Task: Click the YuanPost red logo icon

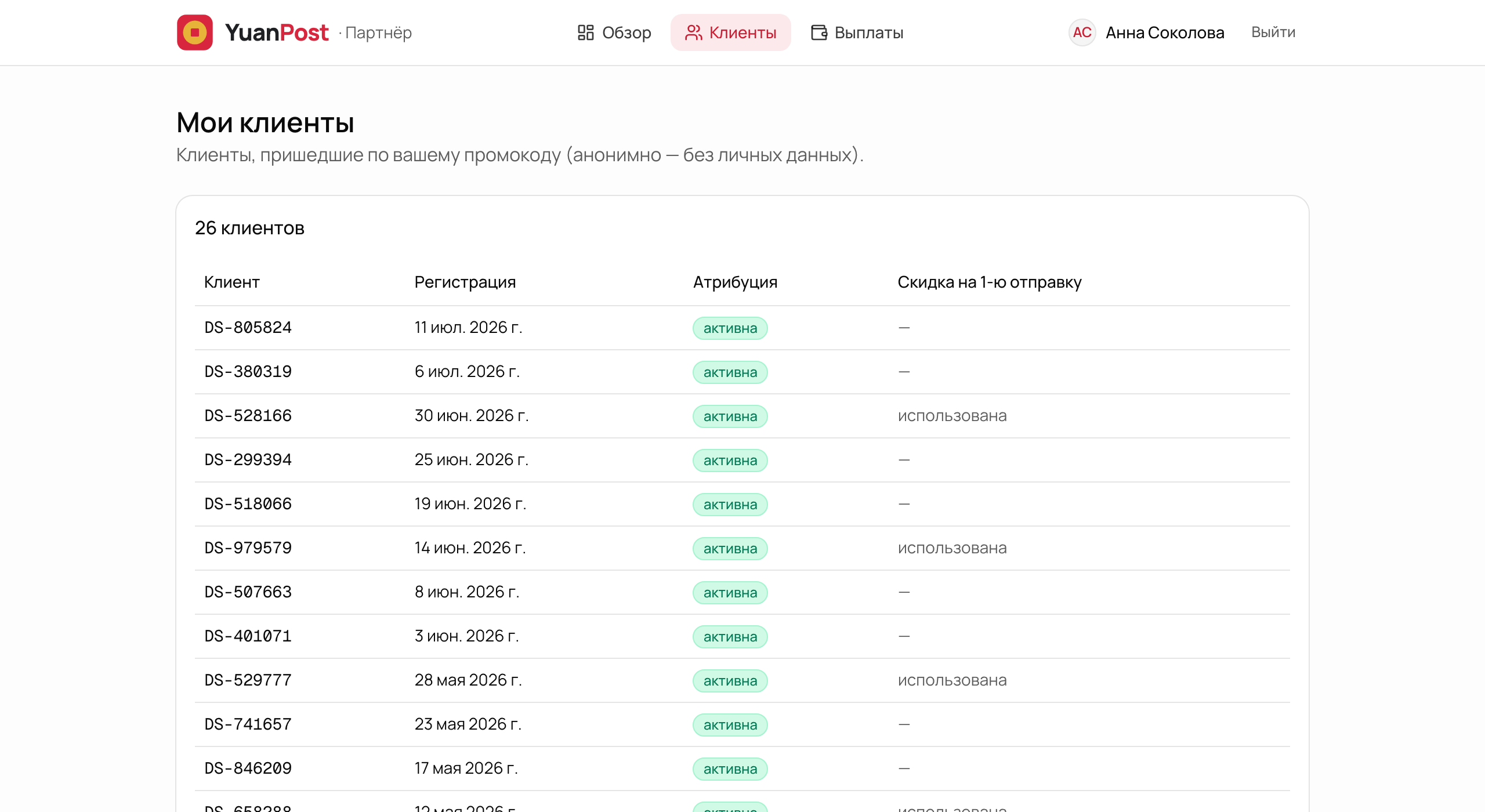Action: pyautogui.click(x=195, y=32)
